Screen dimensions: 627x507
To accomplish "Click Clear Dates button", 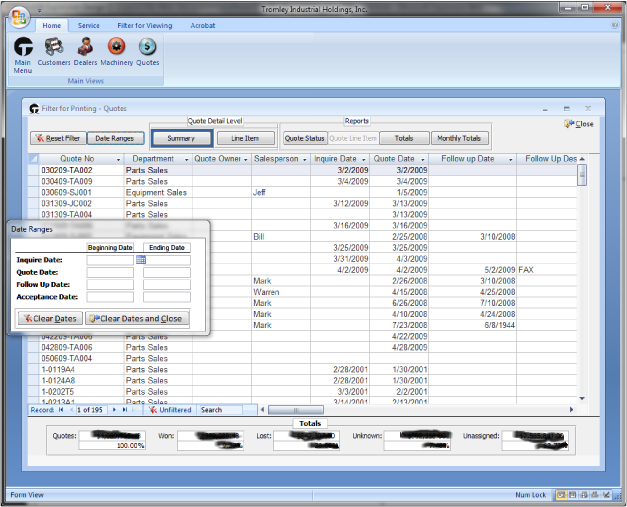I will (50, 319).
